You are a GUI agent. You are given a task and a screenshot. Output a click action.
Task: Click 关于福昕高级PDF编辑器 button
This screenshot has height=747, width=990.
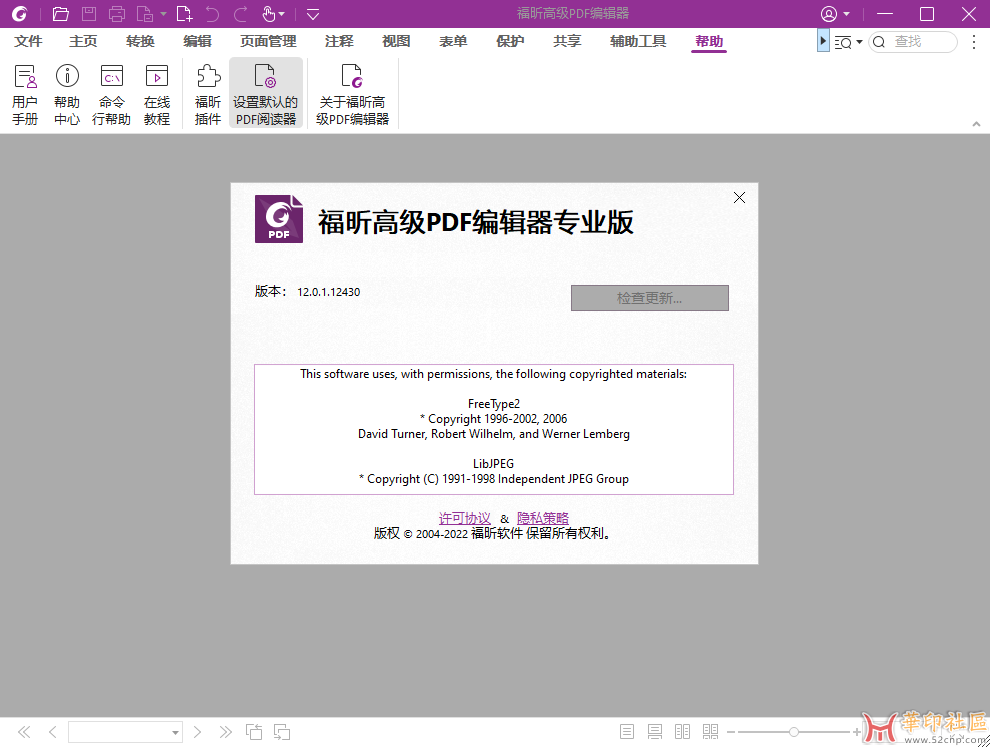pos(352,94)
